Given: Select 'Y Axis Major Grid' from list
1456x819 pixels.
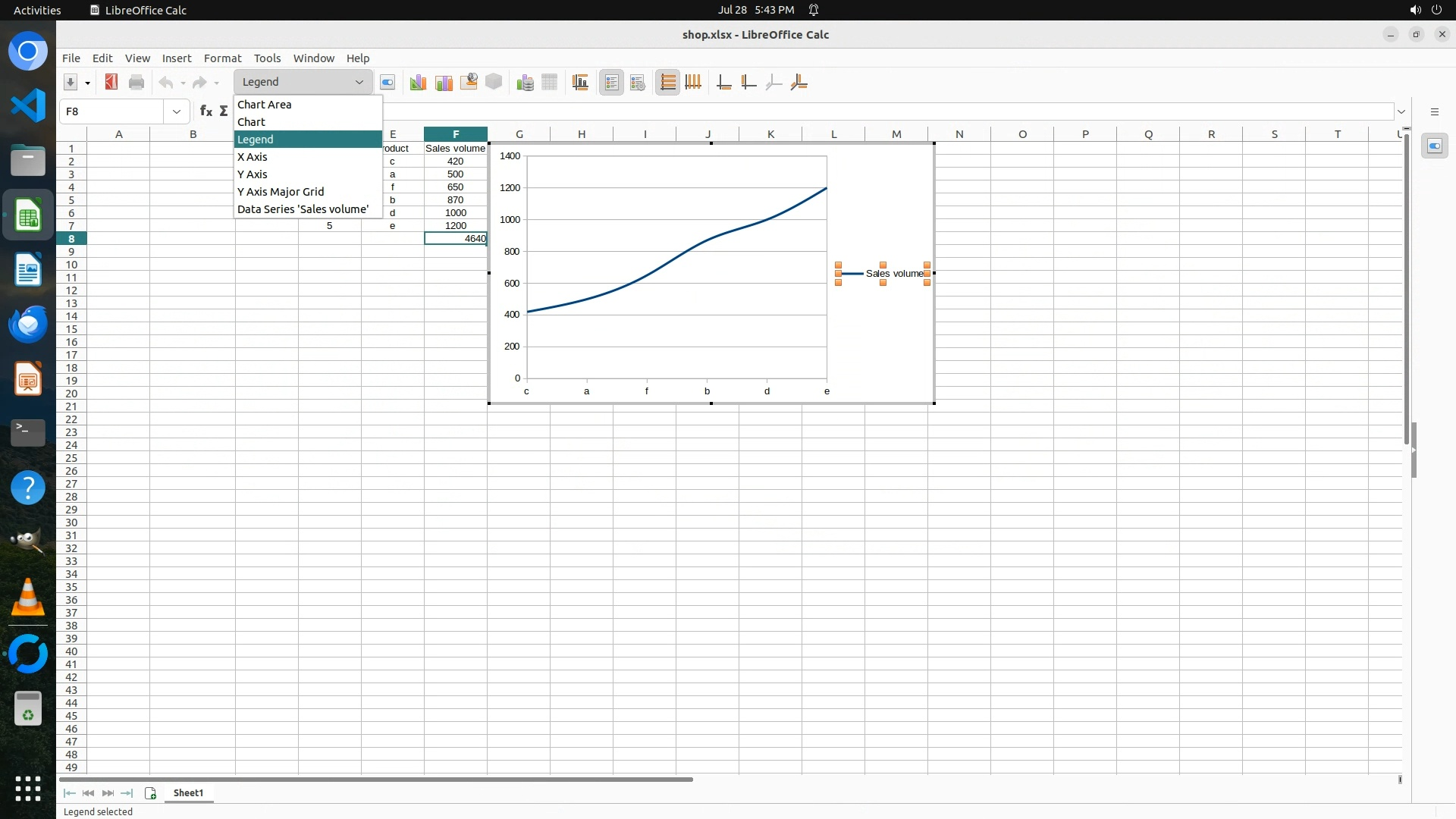Looking at the screenshot, I should tap(281, 192).
